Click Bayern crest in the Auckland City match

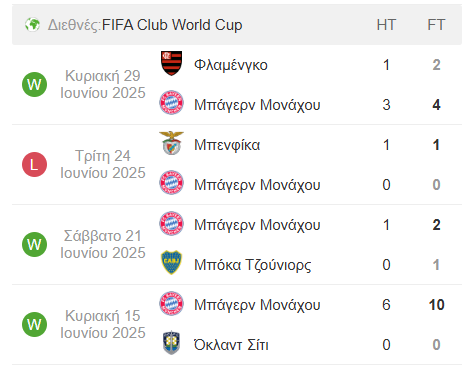click(x=171, y=303)
